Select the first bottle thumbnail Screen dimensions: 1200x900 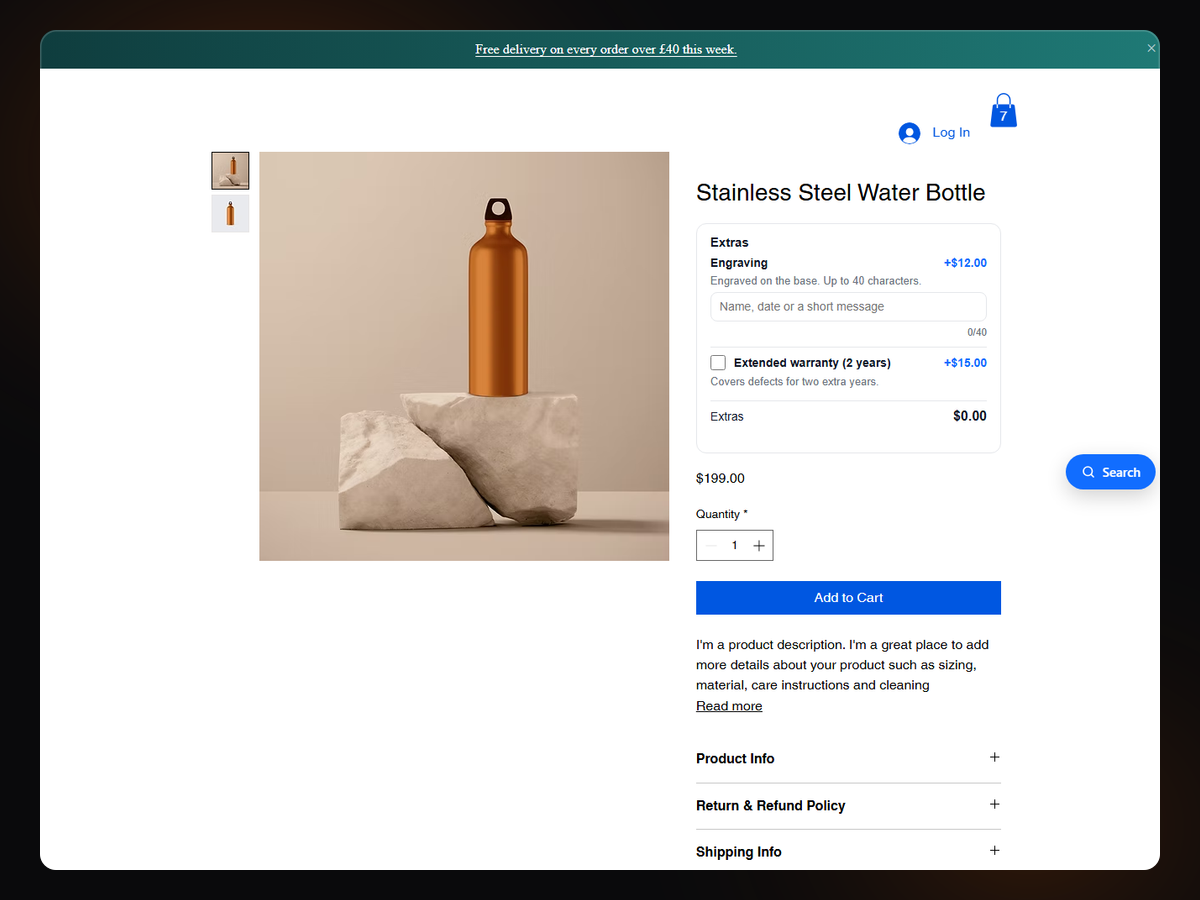point(230,171)
